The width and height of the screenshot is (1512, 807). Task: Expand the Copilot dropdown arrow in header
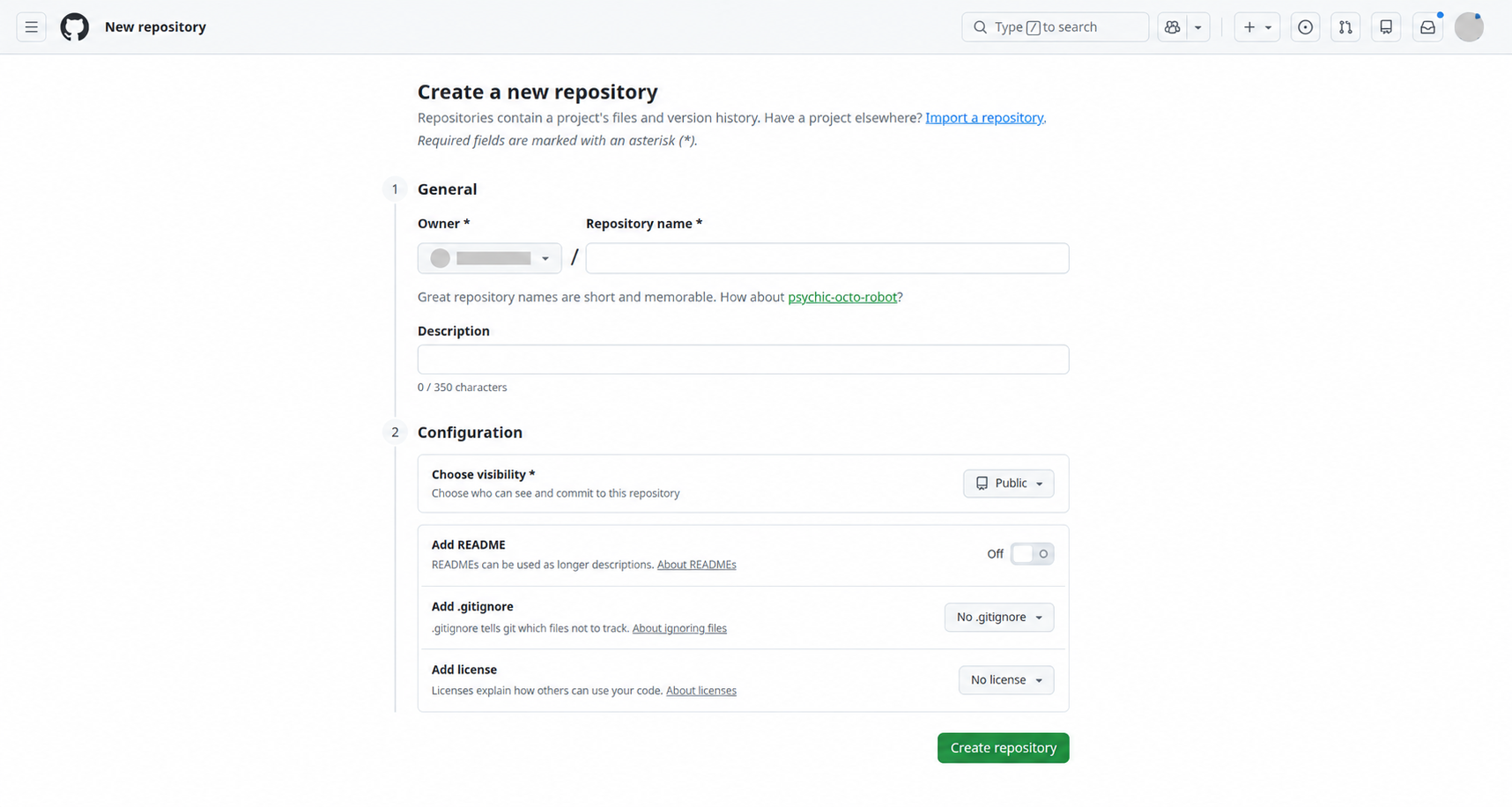click(x=1198, y=27)
